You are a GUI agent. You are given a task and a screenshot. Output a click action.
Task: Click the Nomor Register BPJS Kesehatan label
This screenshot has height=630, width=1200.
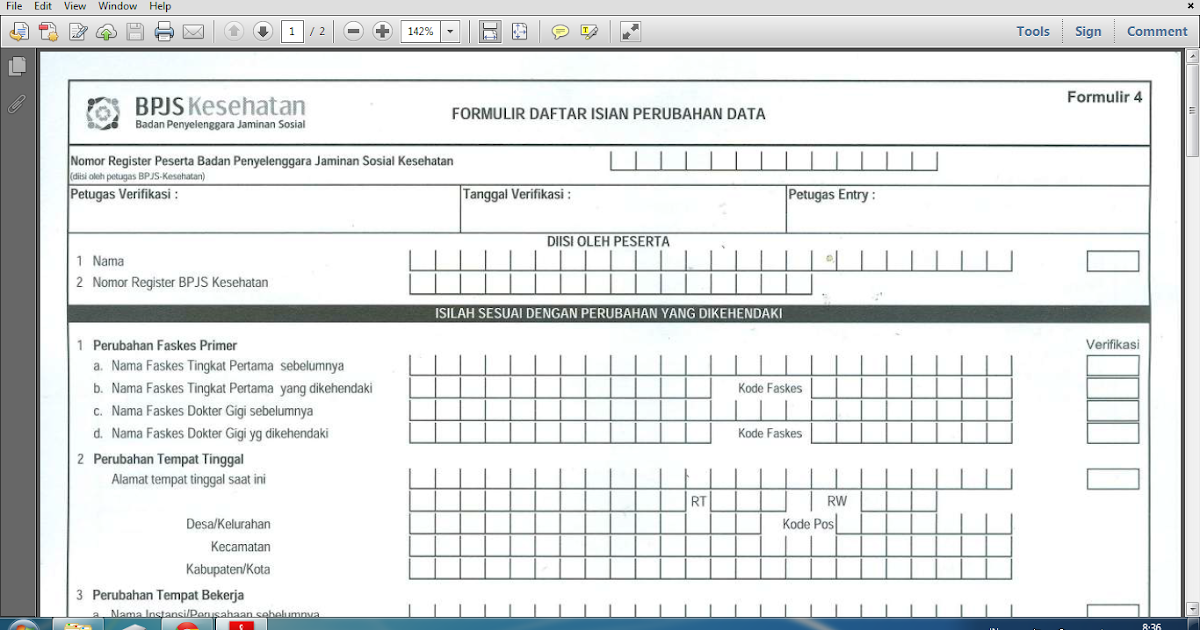click(180, 283)
